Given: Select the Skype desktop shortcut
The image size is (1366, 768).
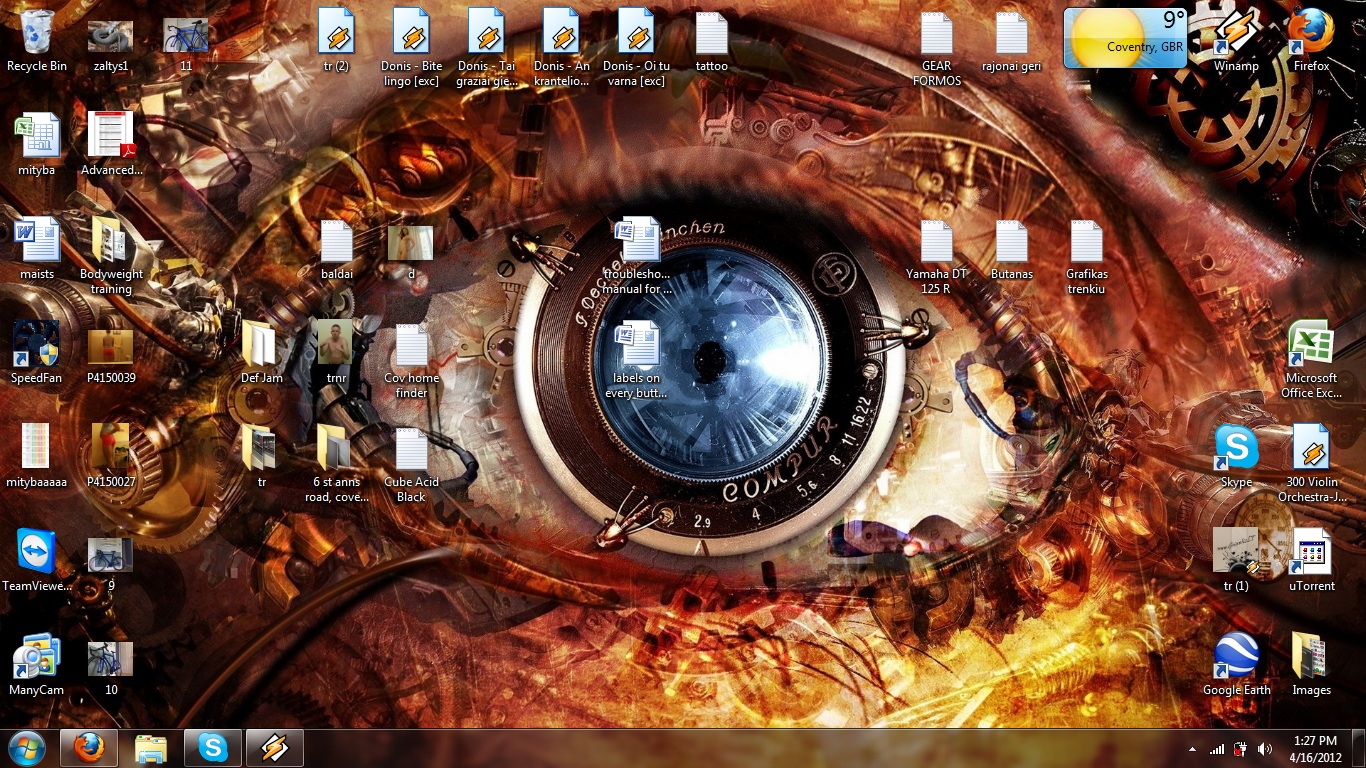Looking at the screenshot, I should [1236, 457].
